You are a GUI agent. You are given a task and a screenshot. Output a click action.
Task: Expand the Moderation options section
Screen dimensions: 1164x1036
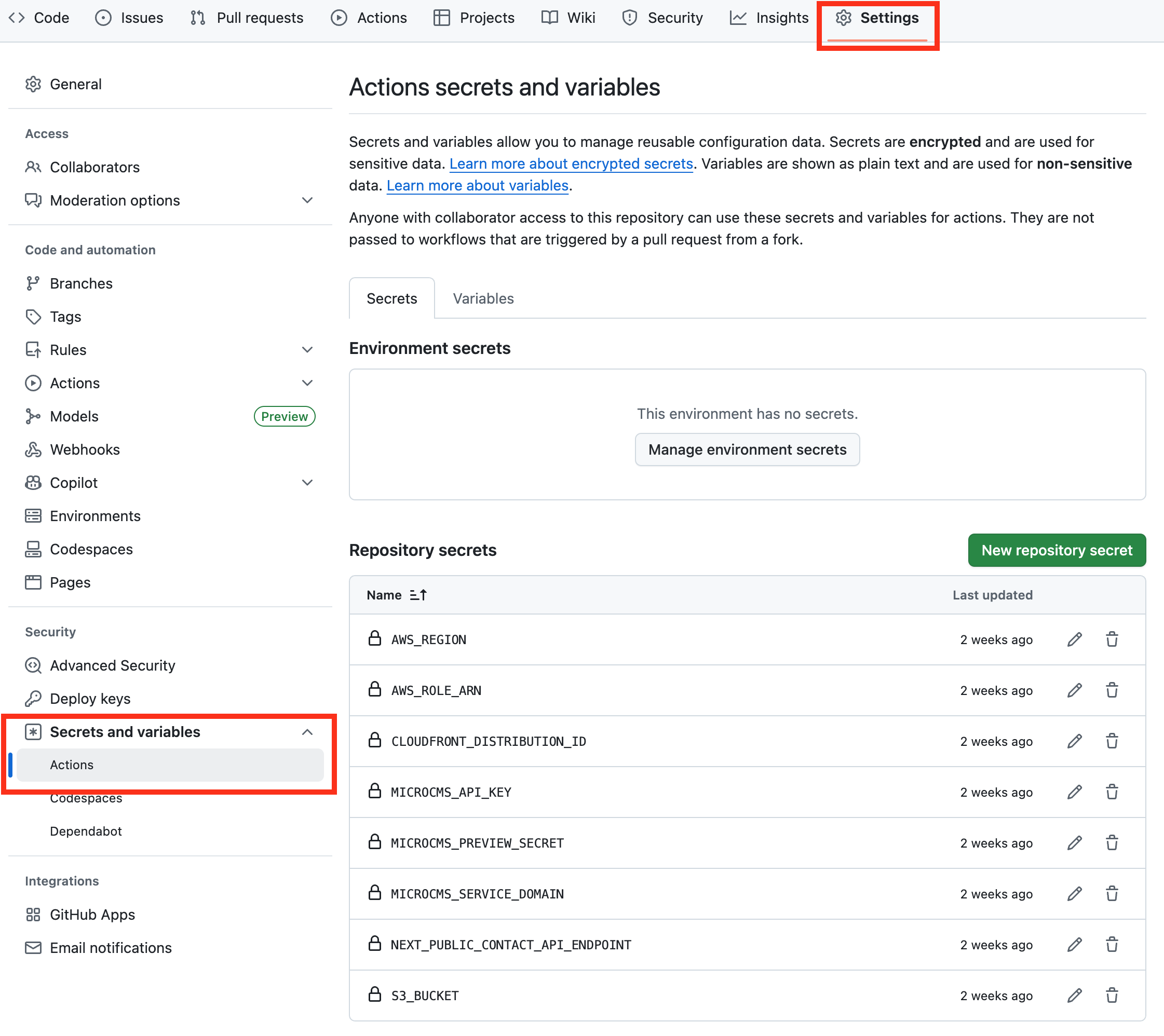click(307, 200)
